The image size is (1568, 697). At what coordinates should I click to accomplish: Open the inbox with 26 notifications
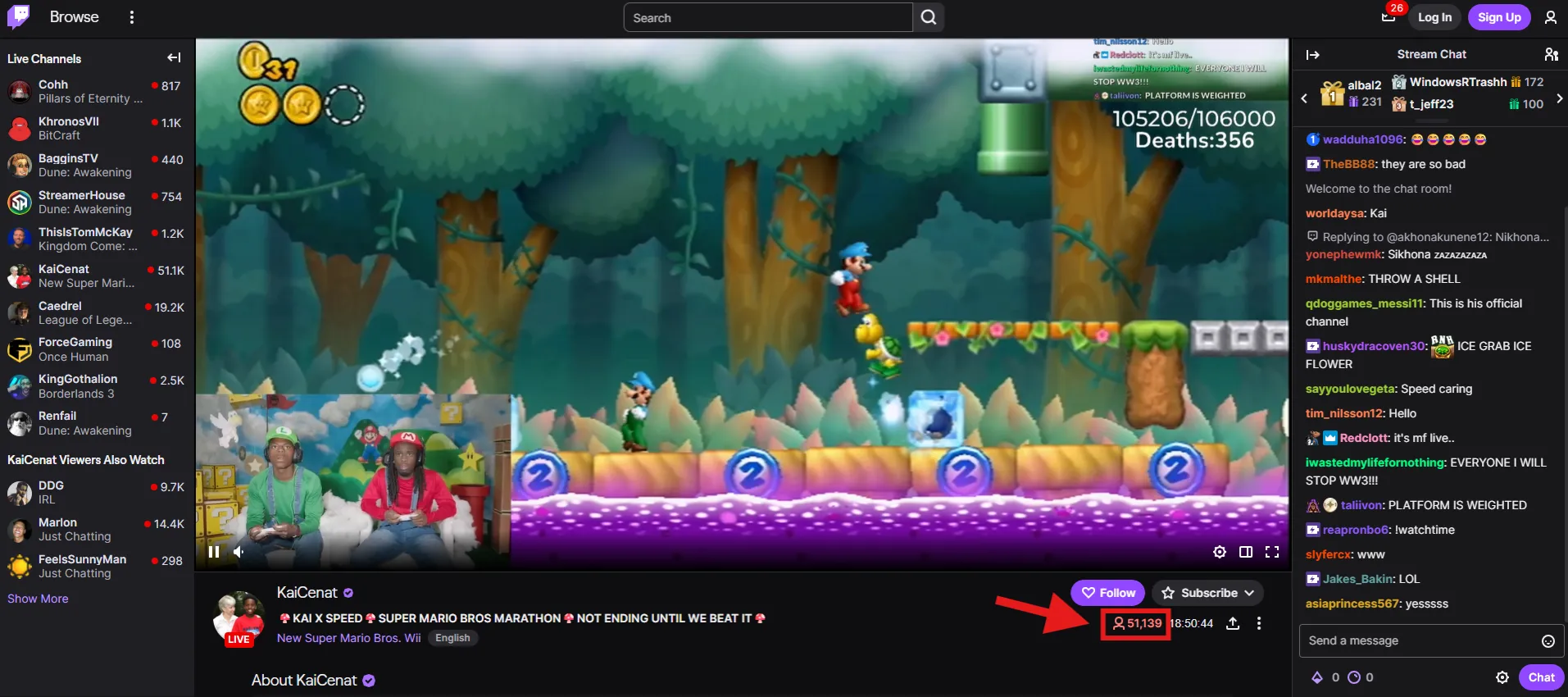coord(1388,16)
